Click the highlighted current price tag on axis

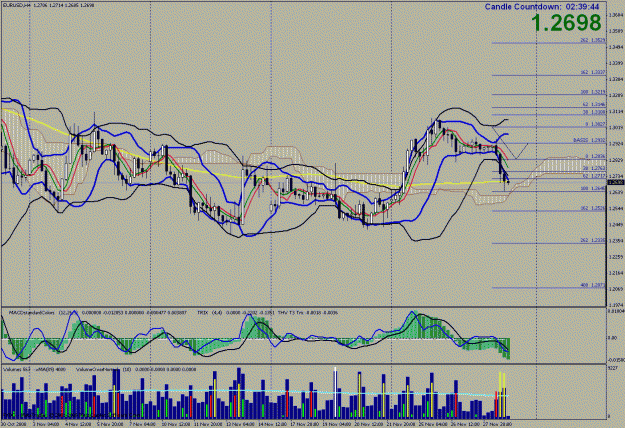(x=616, y=182)
